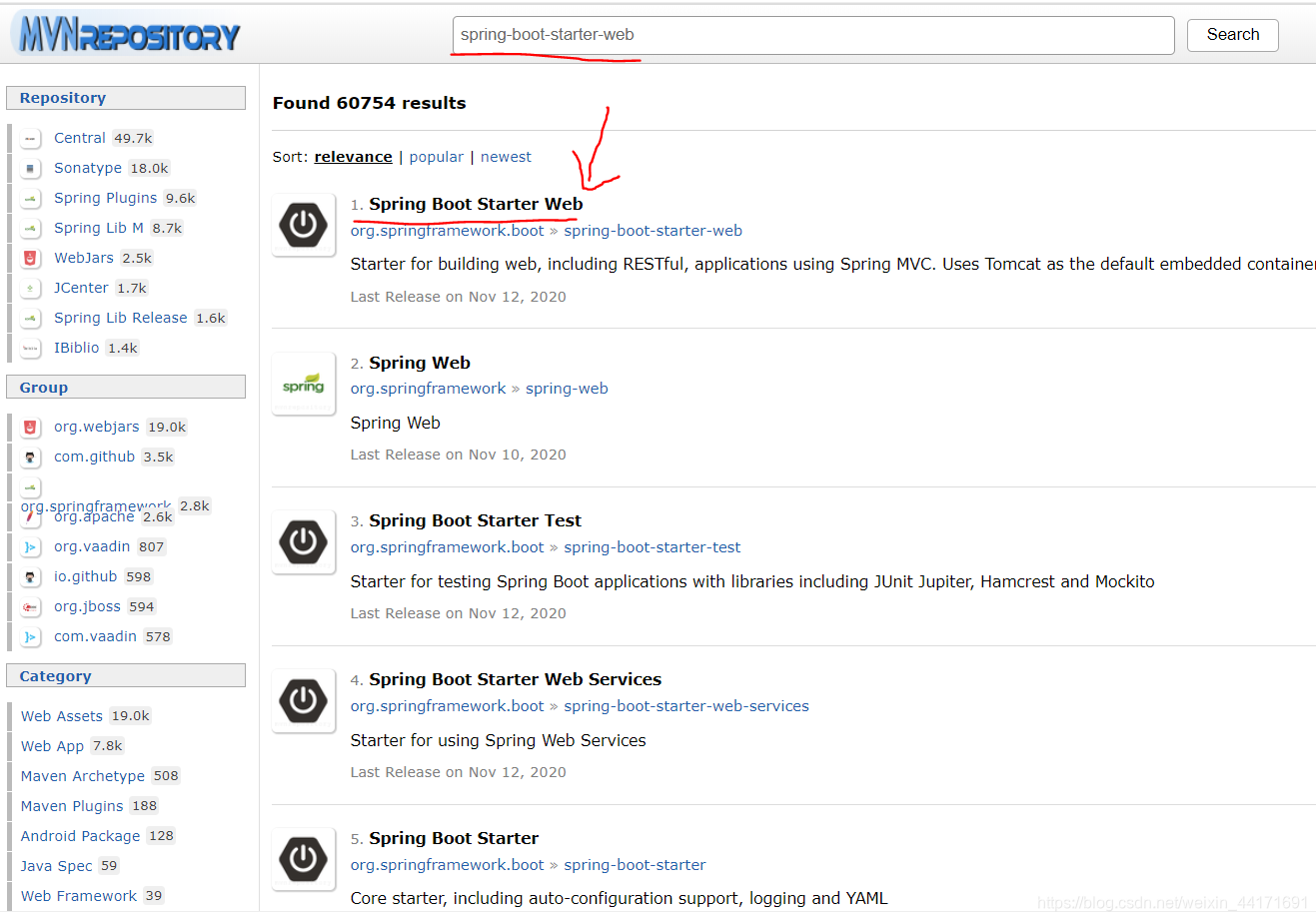Click the Sonatype repository icon
1316x921 pixels.
(30, 169)
